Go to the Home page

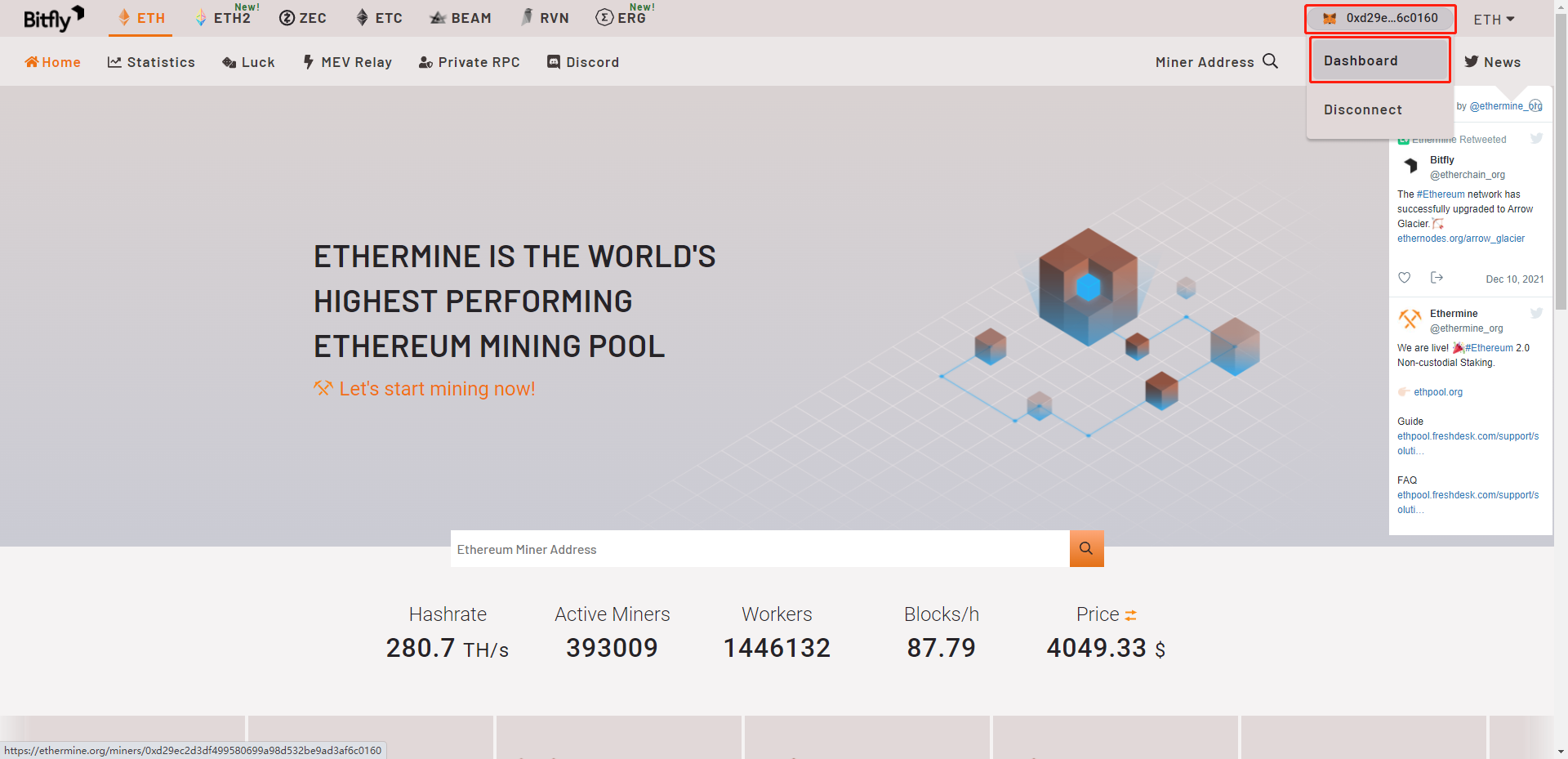(53, 62)
